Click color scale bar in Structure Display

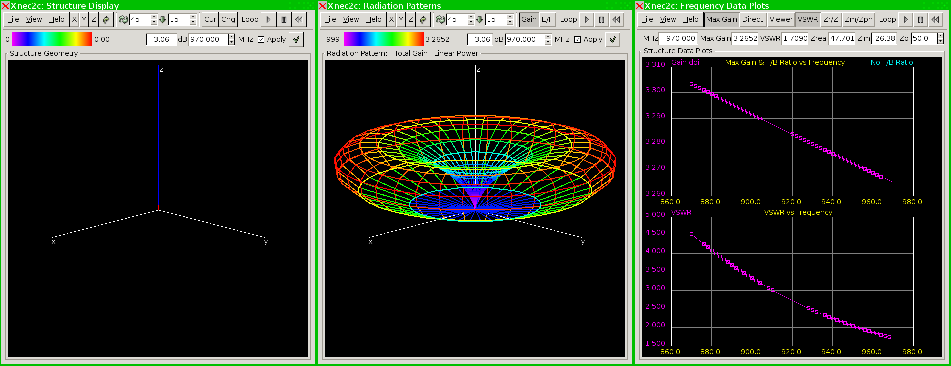click(52, 39)
